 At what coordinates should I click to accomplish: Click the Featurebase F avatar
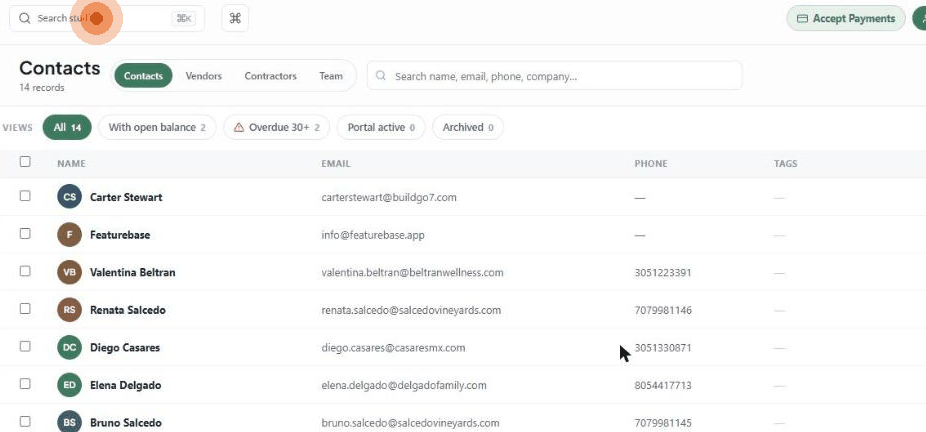(70, 234)
